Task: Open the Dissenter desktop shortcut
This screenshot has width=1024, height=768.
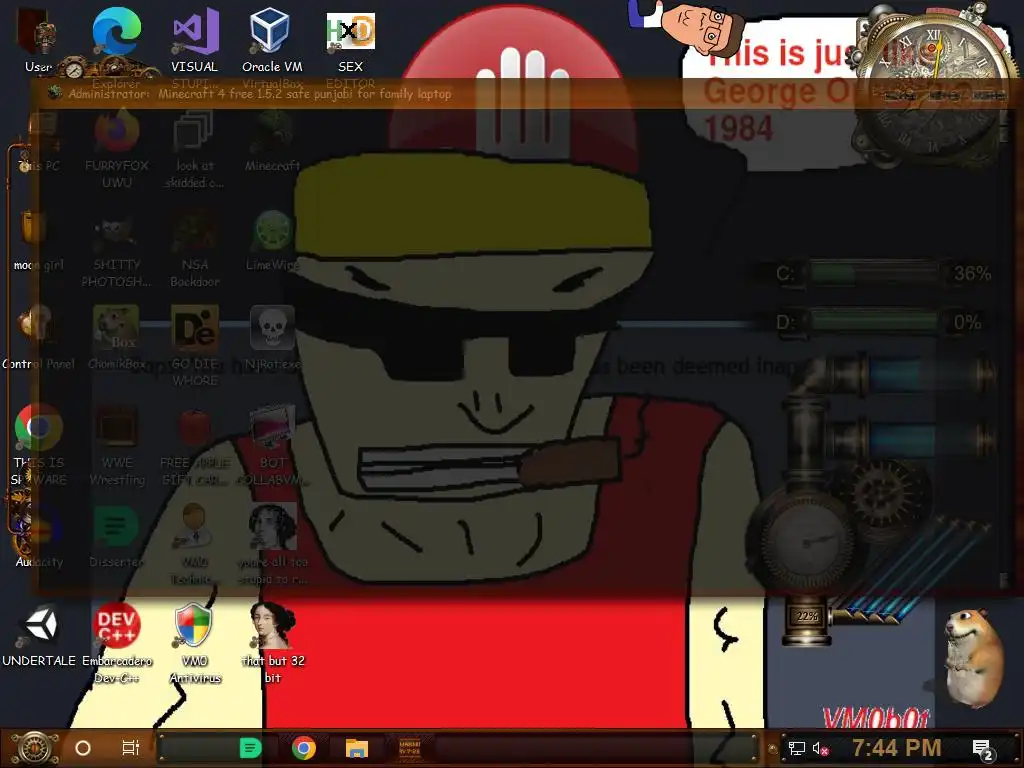Action: [117, 537]
